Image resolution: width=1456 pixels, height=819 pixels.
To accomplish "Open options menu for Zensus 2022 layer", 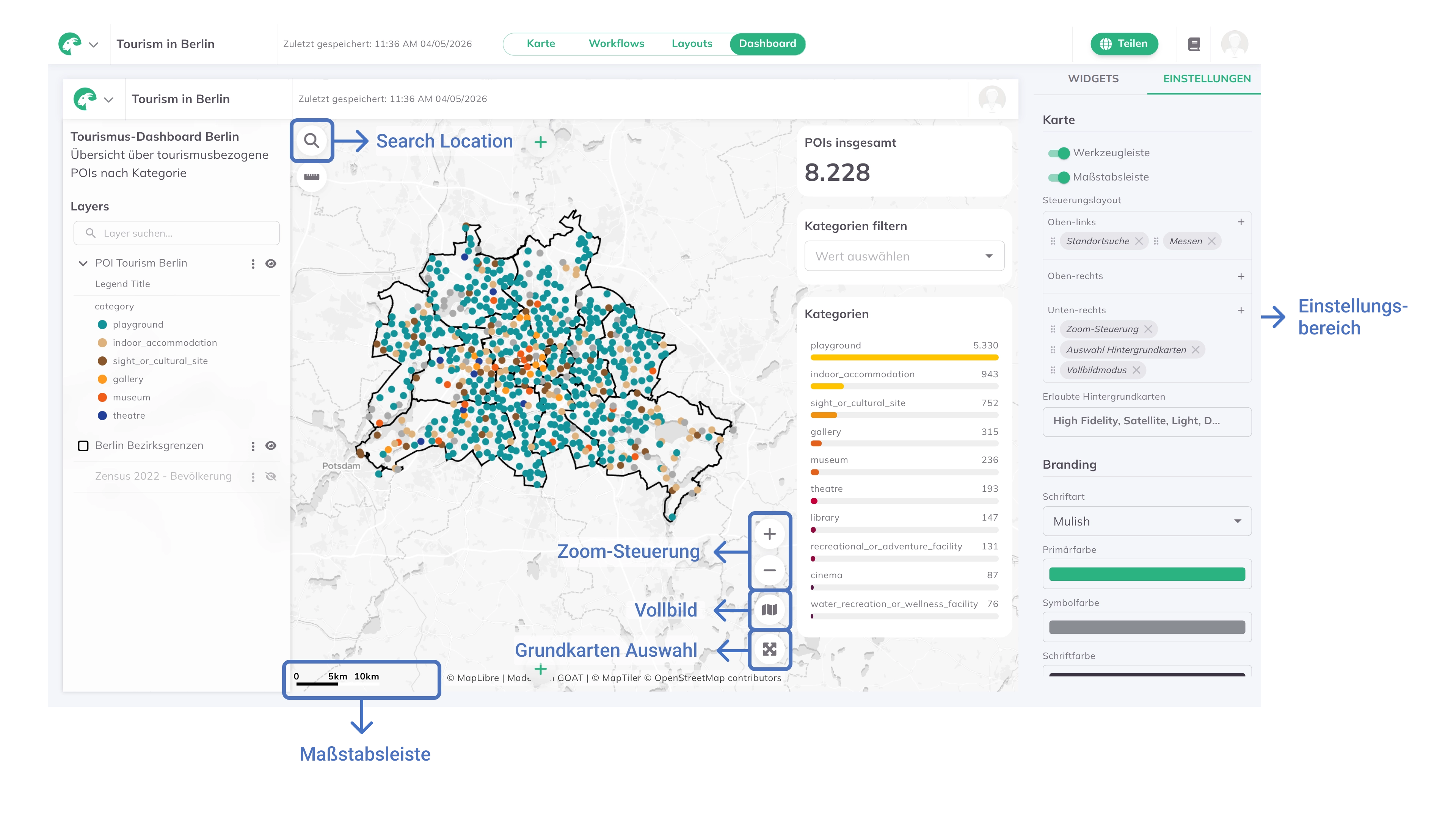I will click(253, 477).
